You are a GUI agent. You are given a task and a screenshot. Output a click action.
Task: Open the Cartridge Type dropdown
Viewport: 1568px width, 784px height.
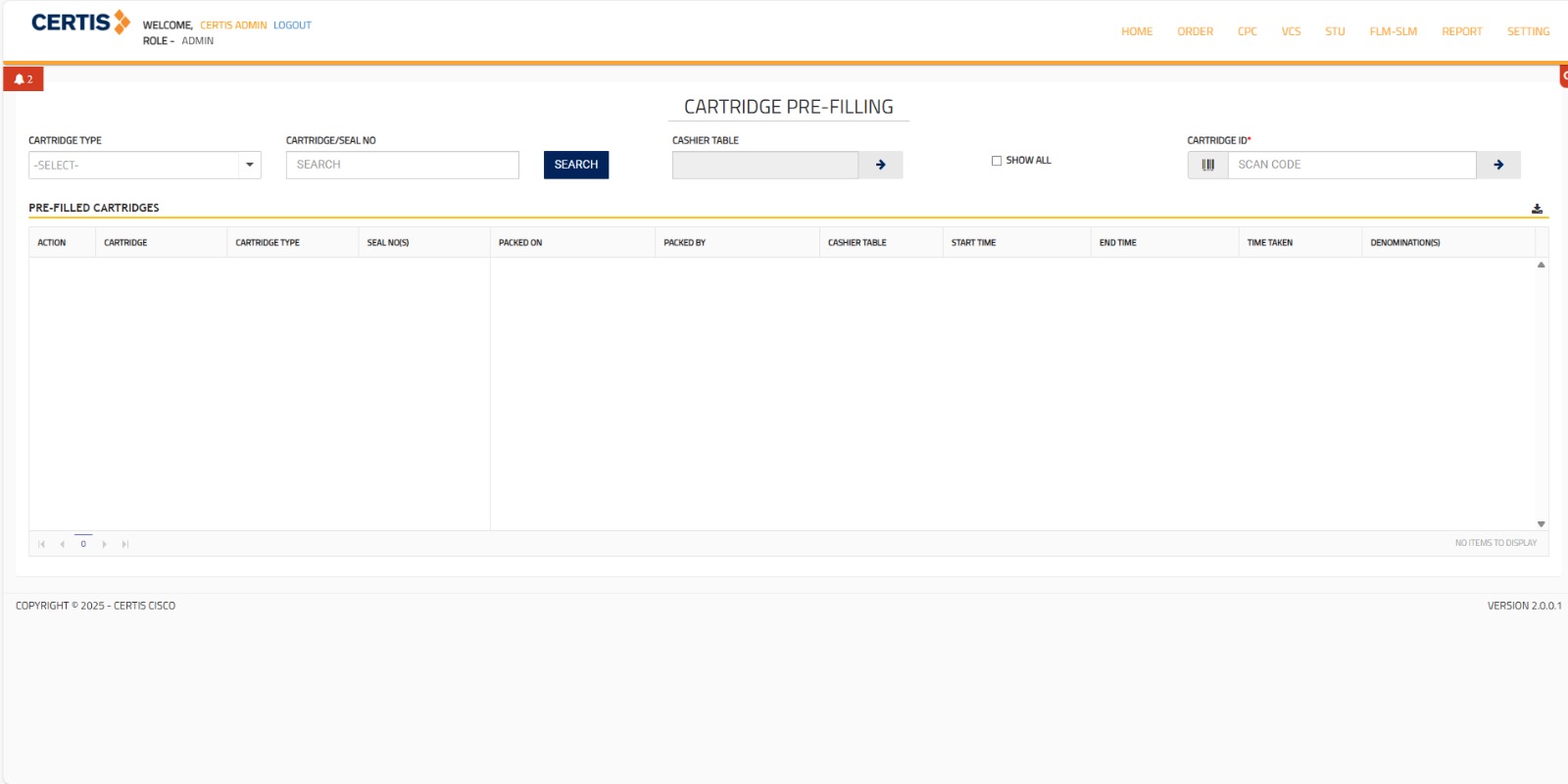click(x=249, y=165)
